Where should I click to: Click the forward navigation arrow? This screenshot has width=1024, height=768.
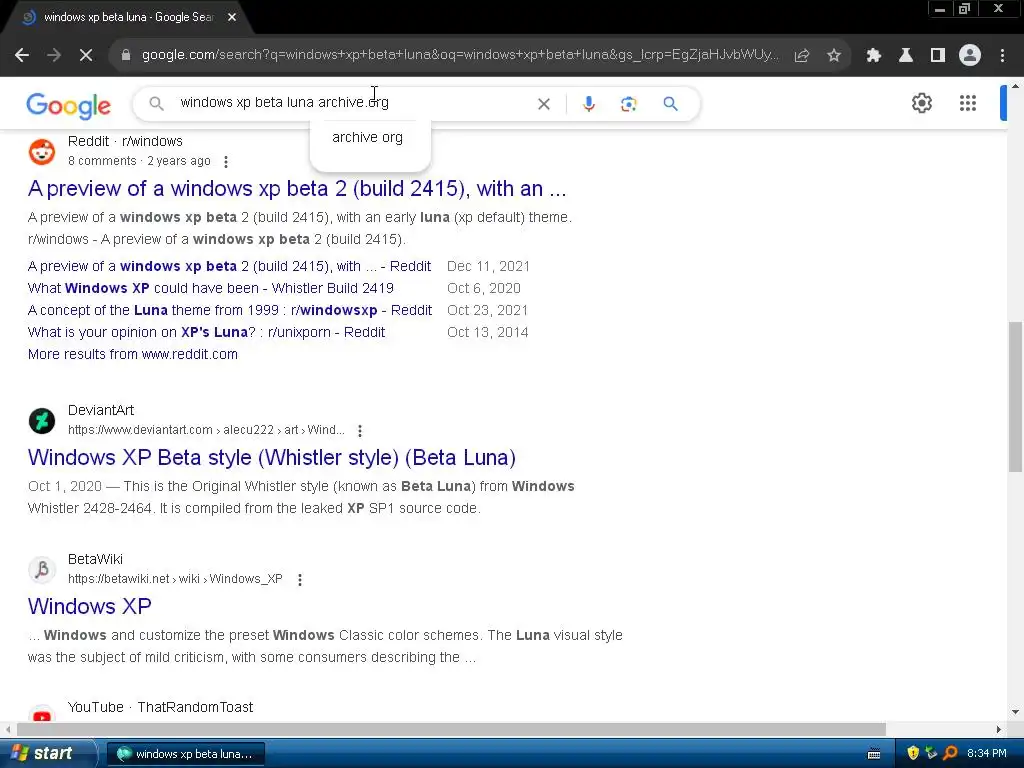(x=54, y=56)
